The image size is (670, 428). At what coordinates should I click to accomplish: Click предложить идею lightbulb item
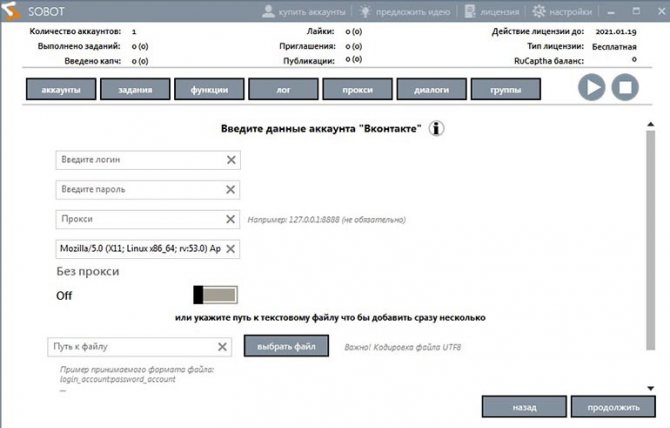coord(405,12)
